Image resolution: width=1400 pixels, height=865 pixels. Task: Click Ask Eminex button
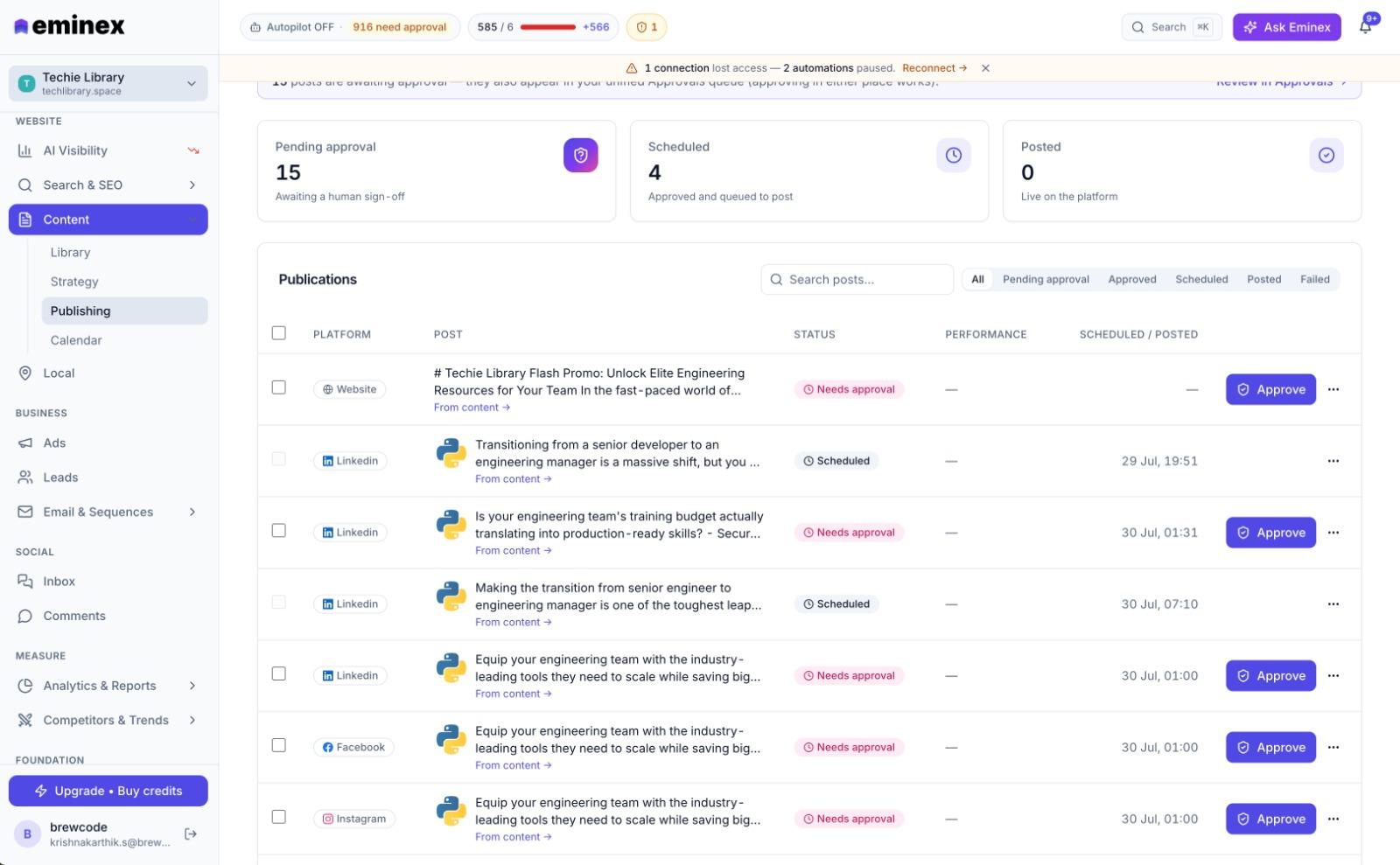[1286, 27]
